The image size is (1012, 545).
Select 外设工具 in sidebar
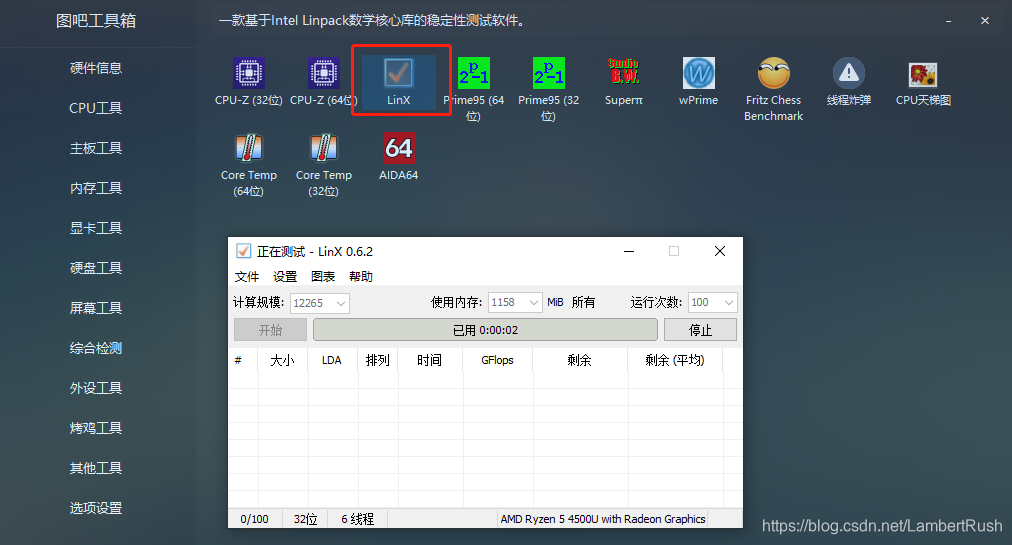[96, 388]
